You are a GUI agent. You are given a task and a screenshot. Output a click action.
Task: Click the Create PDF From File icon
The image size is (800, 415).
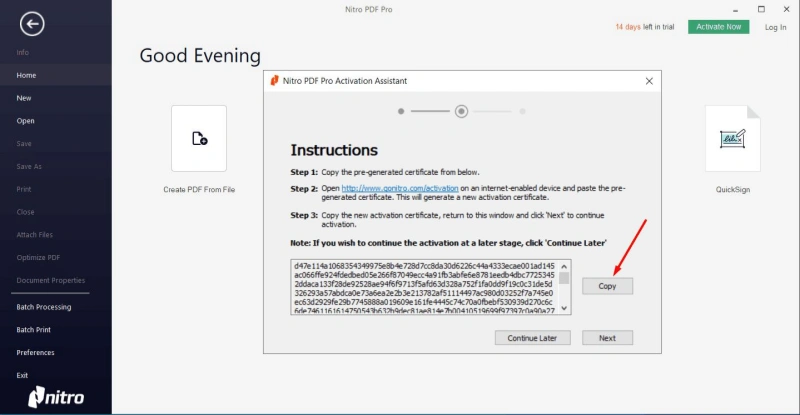click(199, 139)
